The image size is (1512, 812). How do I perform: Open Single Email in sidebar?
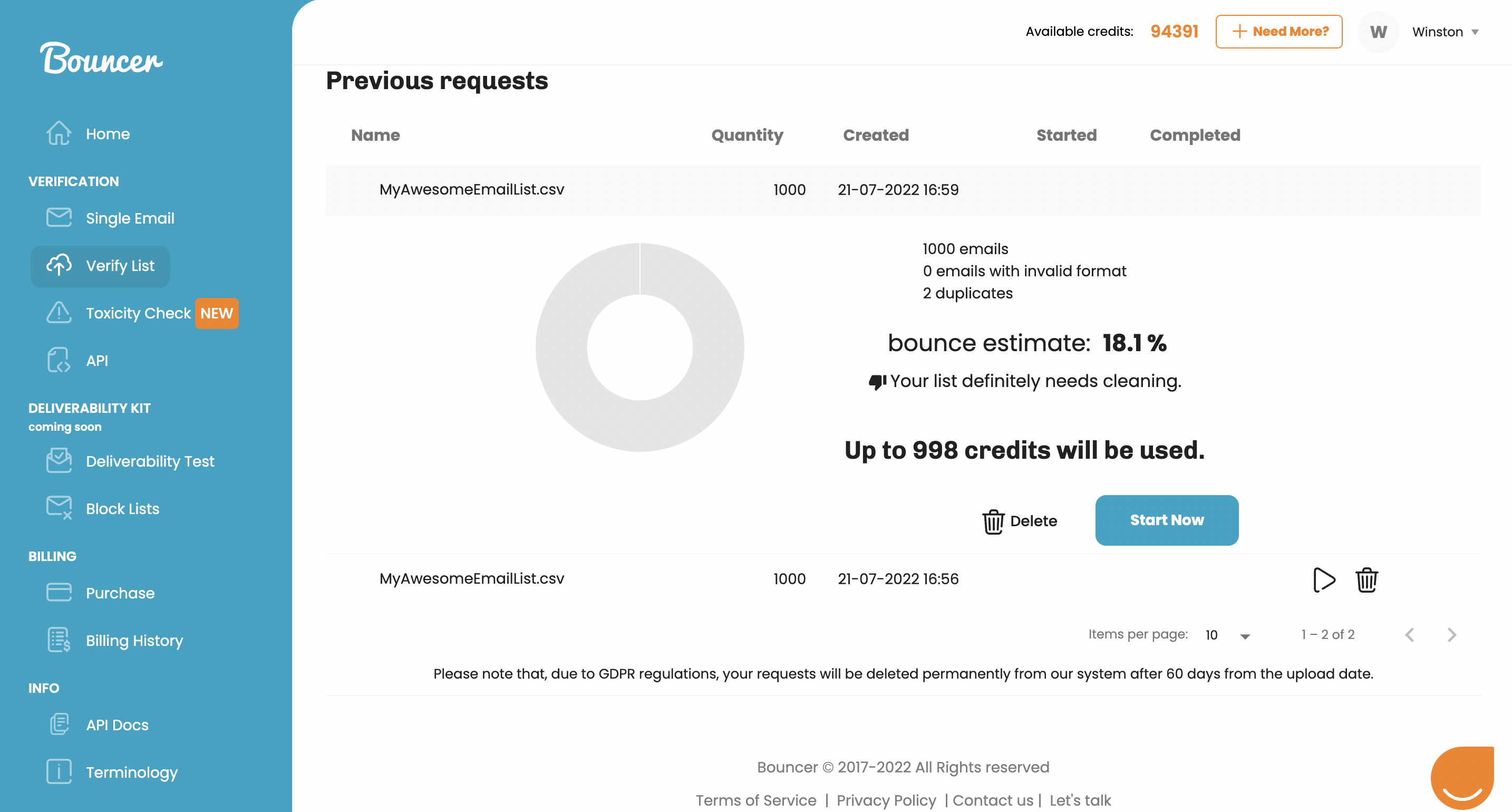pyautogui.click(x=129, y=218)
